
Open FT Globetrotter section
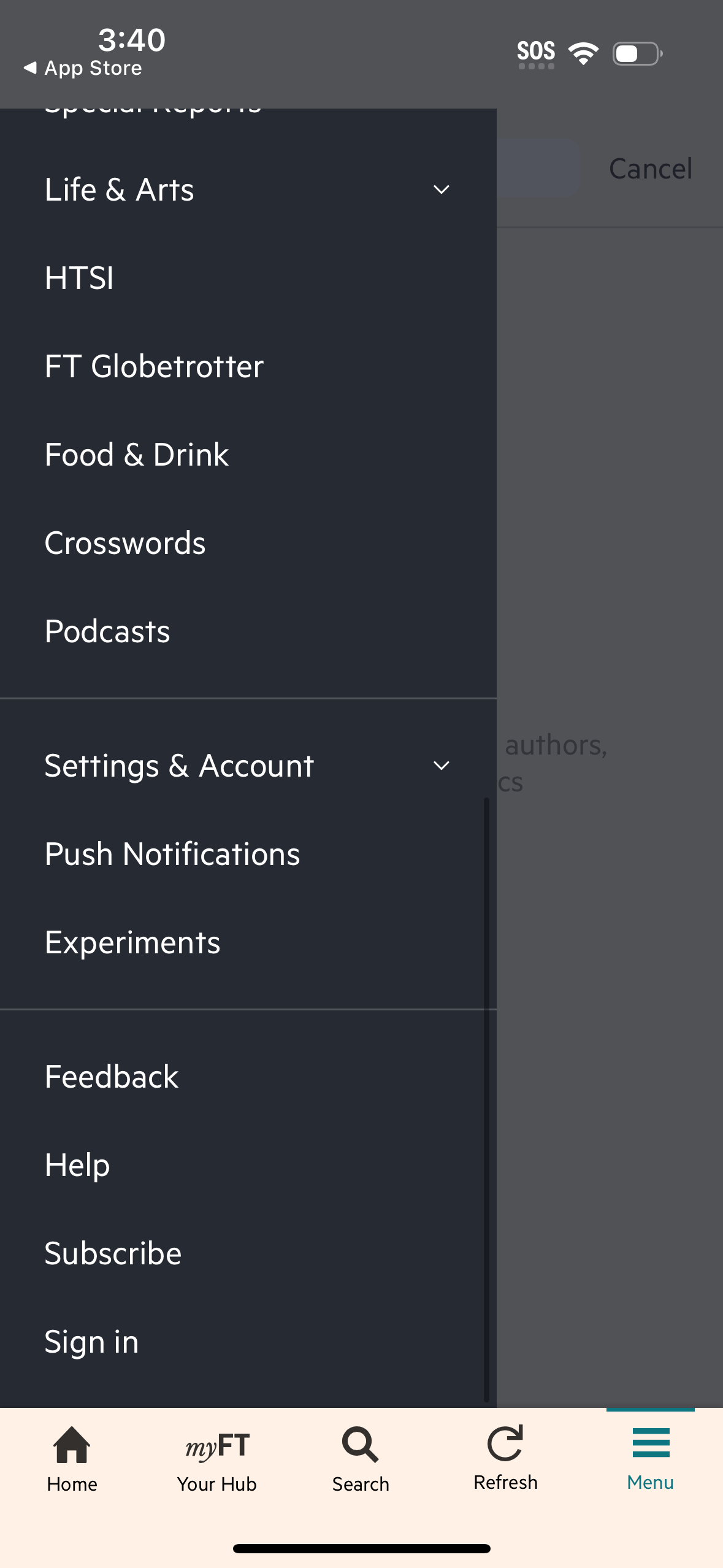coord(155,366)
